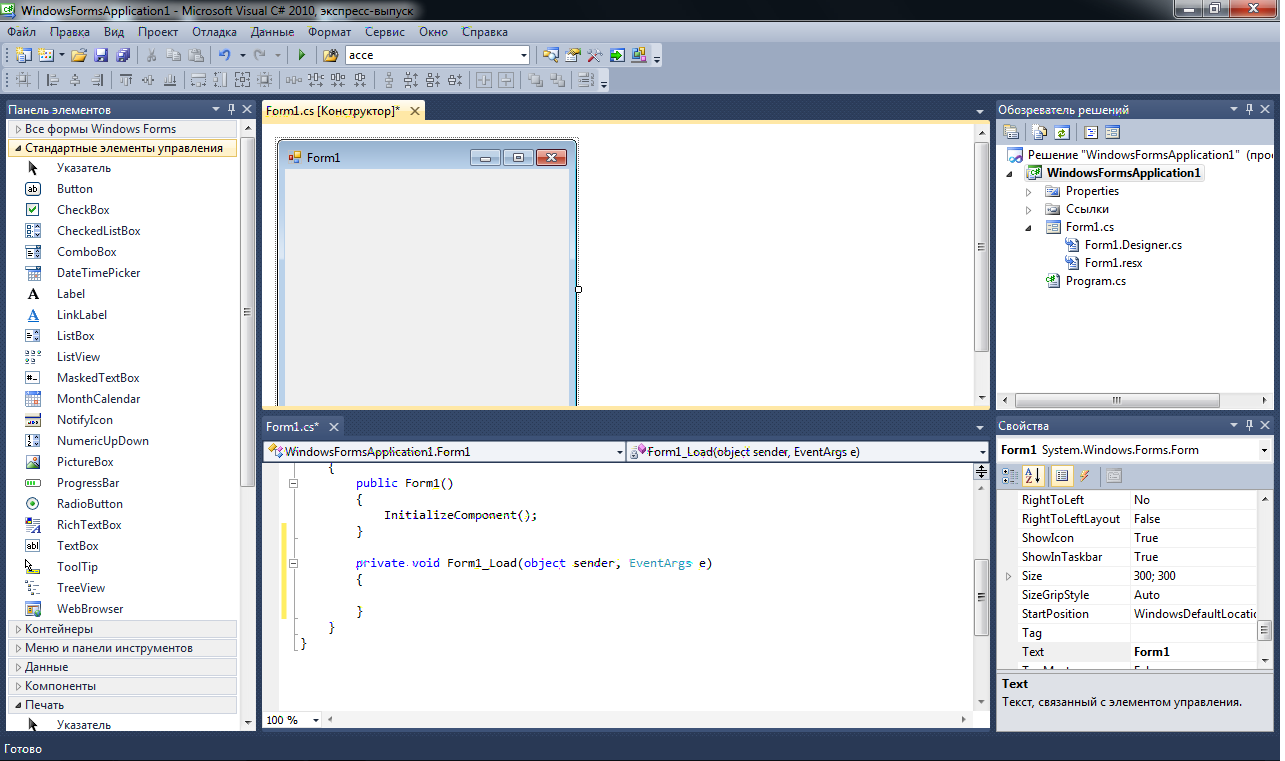This screenshot has height=761, width=1285.
Task: Click the New Project toolbar icon
Action: 23,55
